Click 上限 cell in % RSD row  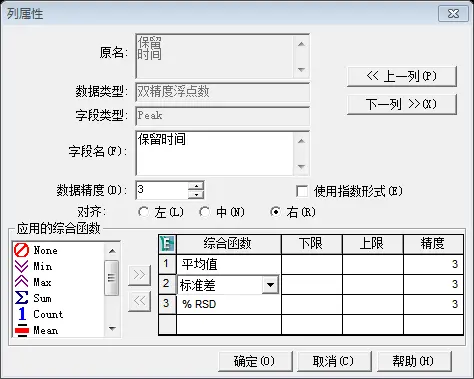pos(373,304)
